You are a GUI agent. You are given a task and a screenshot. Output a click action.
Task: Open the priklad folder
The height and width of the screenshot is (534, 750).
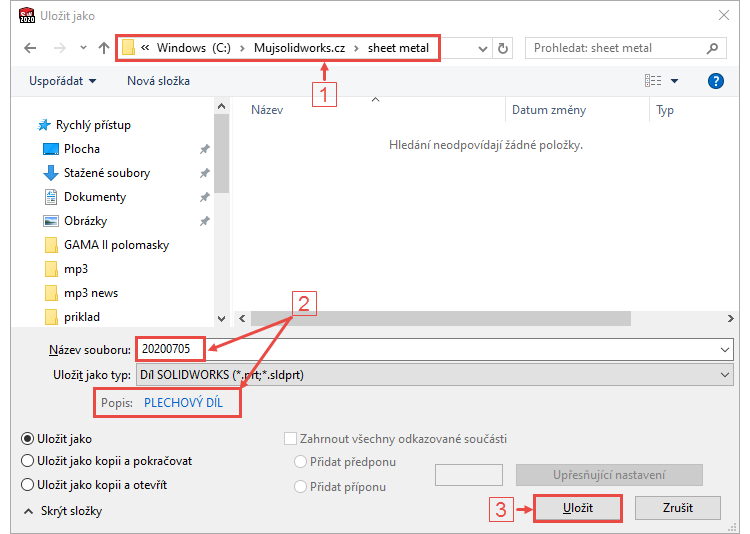(72, 317)
